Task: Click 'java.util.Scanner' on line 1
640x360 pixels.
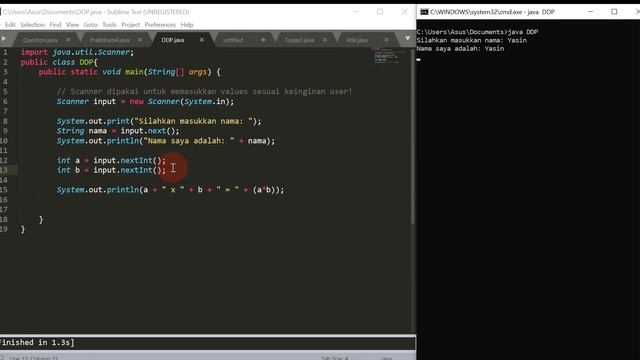Action: tap(91, 52)
